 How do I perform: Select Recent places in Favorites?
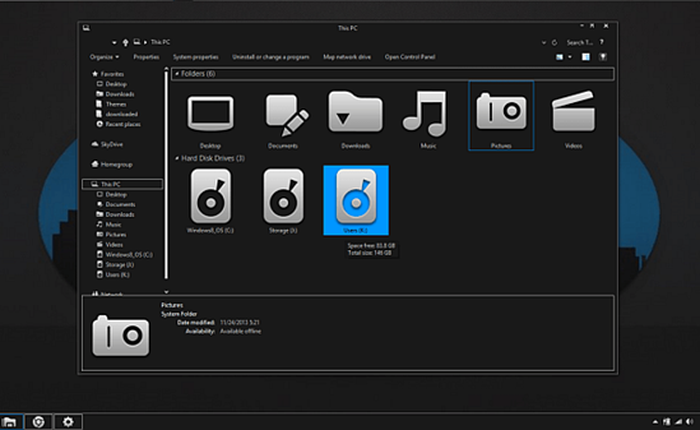(122, 125)
